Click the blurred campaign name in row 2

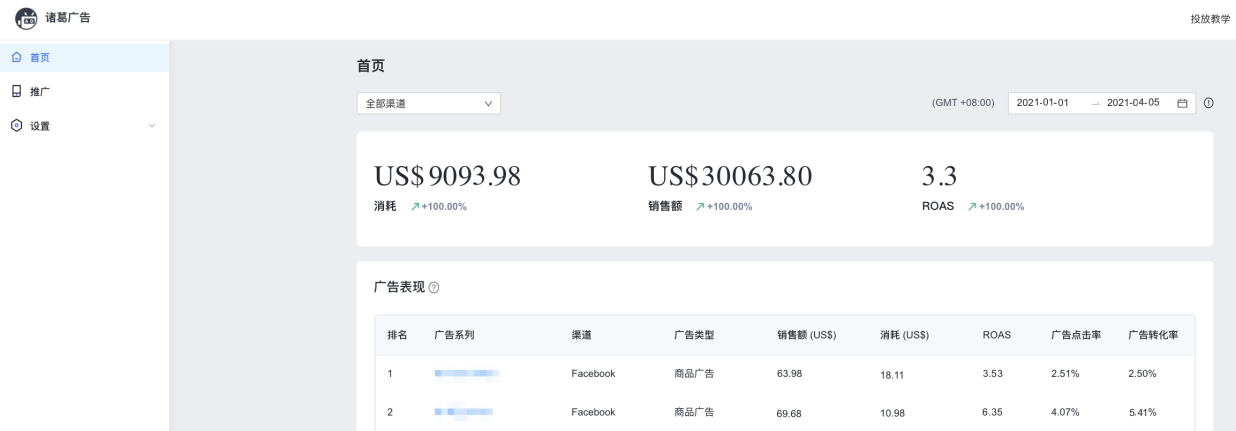coord(464,412)
